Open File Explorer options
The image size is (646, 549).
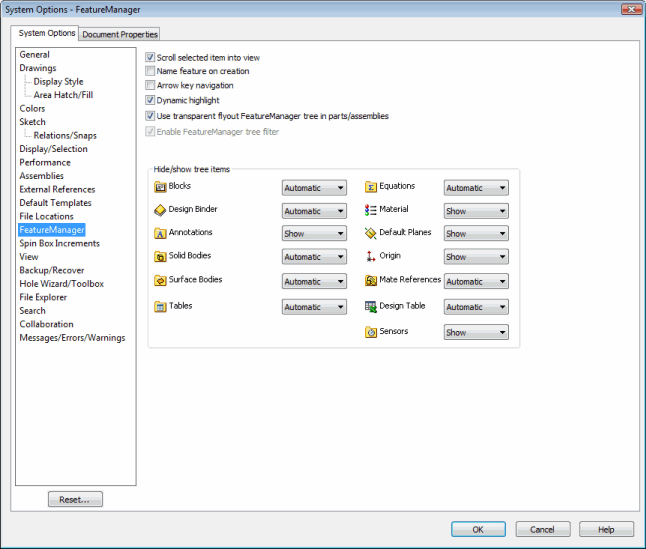[x=43, y=297]
